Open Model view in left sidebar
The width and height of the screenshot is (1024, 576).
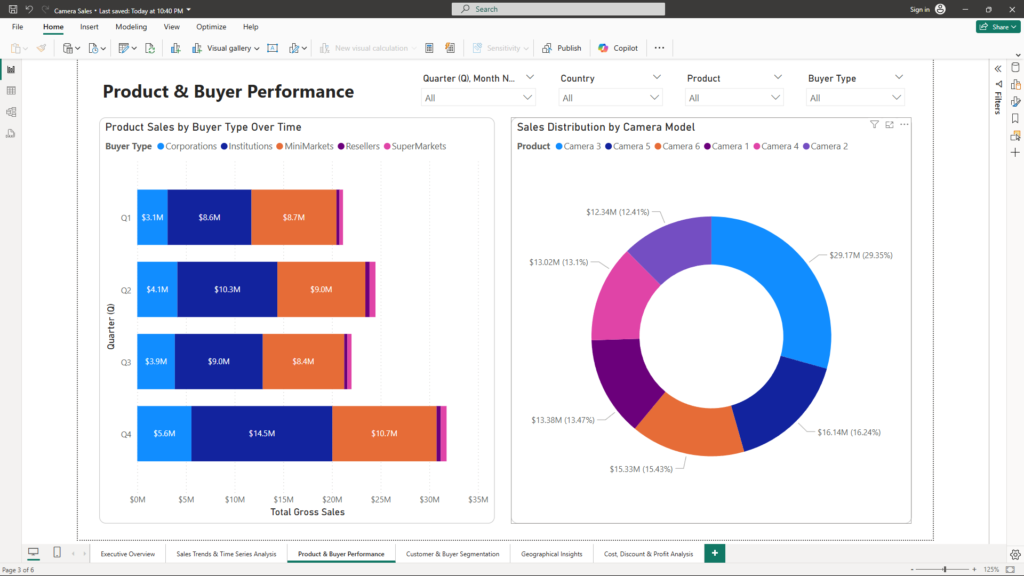[11, 112]
